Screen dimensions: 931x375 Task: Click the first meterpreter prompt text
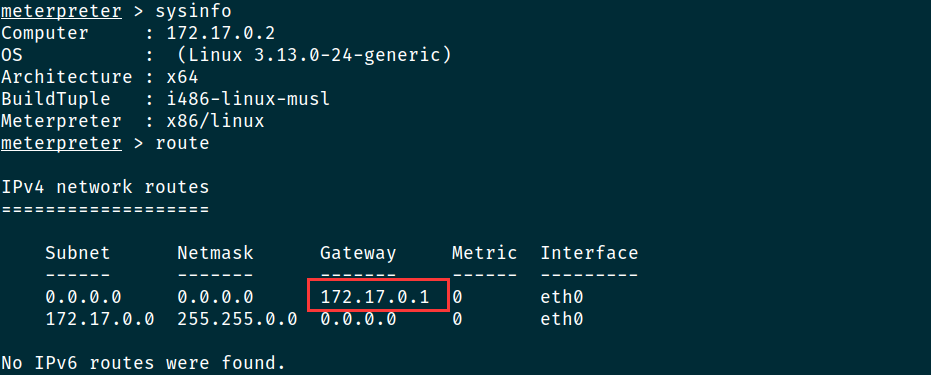tap(61, 11)
